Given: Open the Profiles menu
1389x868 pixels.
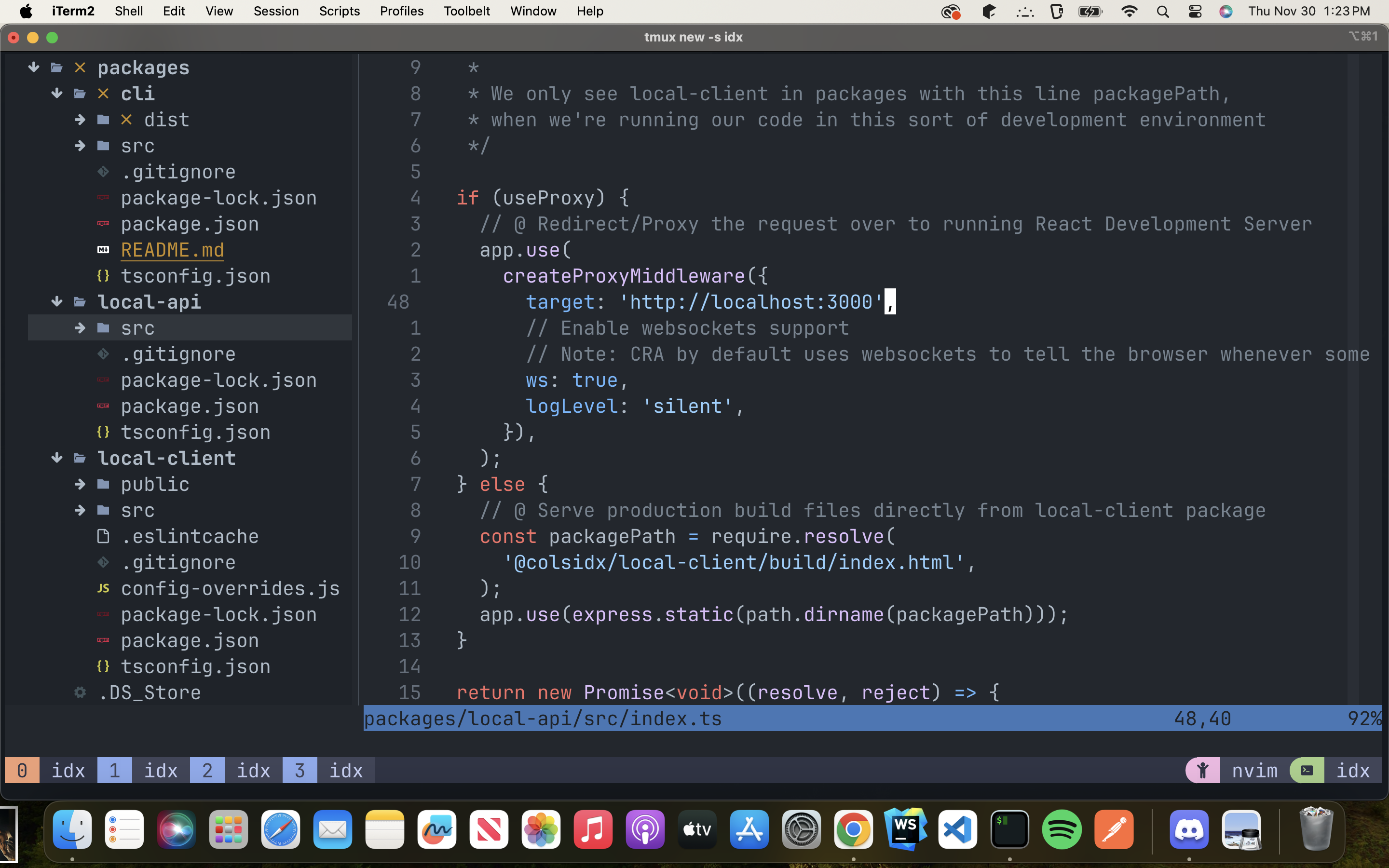Looking at the screenshot, I should [401, 12].
